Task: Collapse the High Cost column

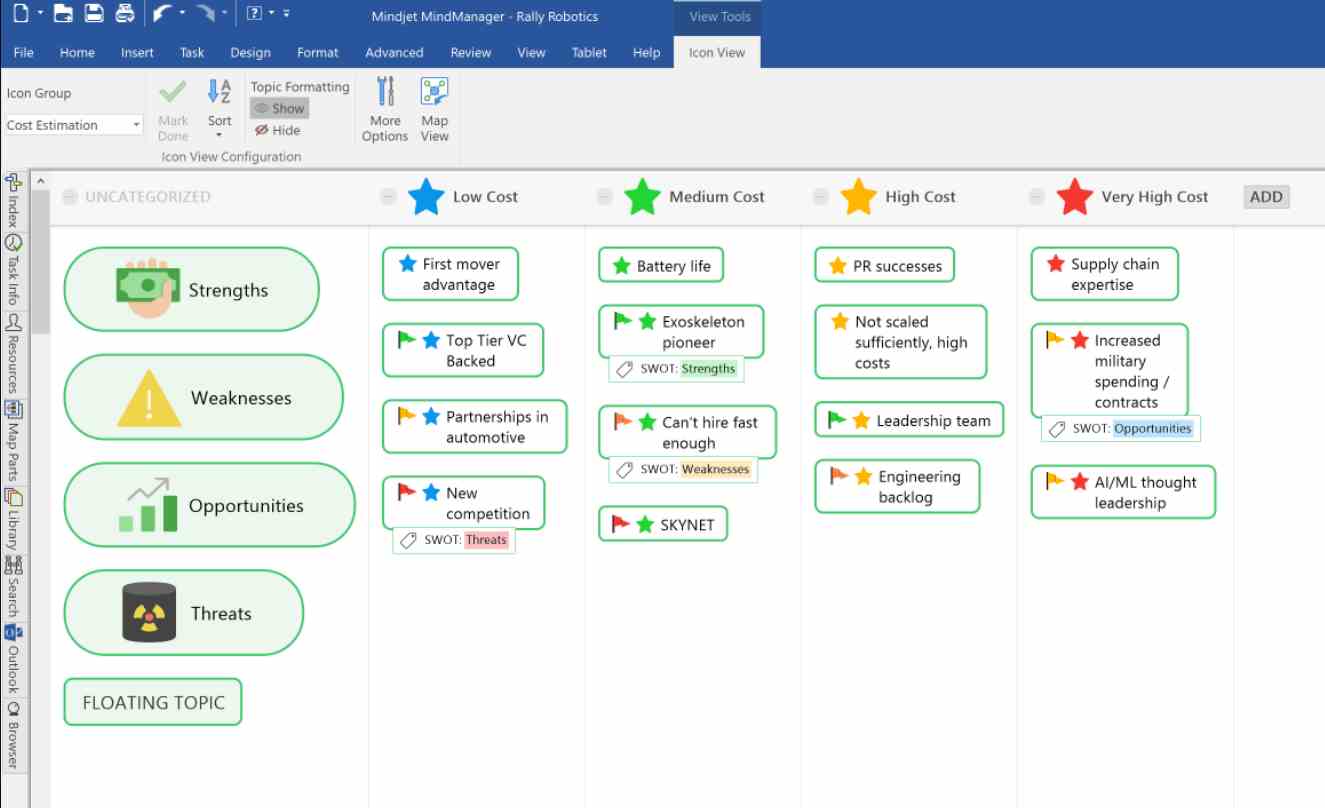Action: 820,197
